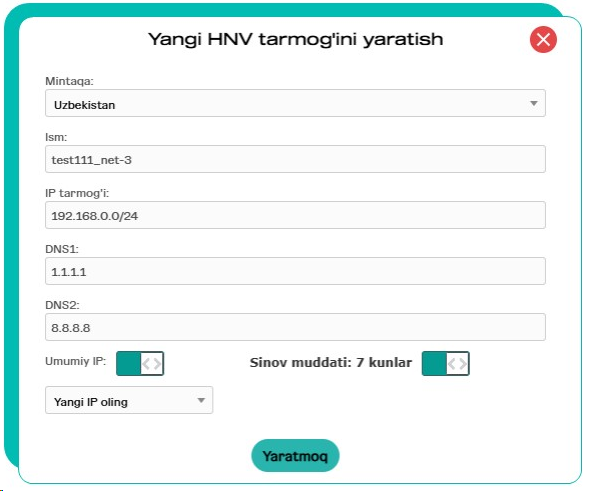Click the Ism label text
This screenshot has width=589, height=491.
pos(56,137)
